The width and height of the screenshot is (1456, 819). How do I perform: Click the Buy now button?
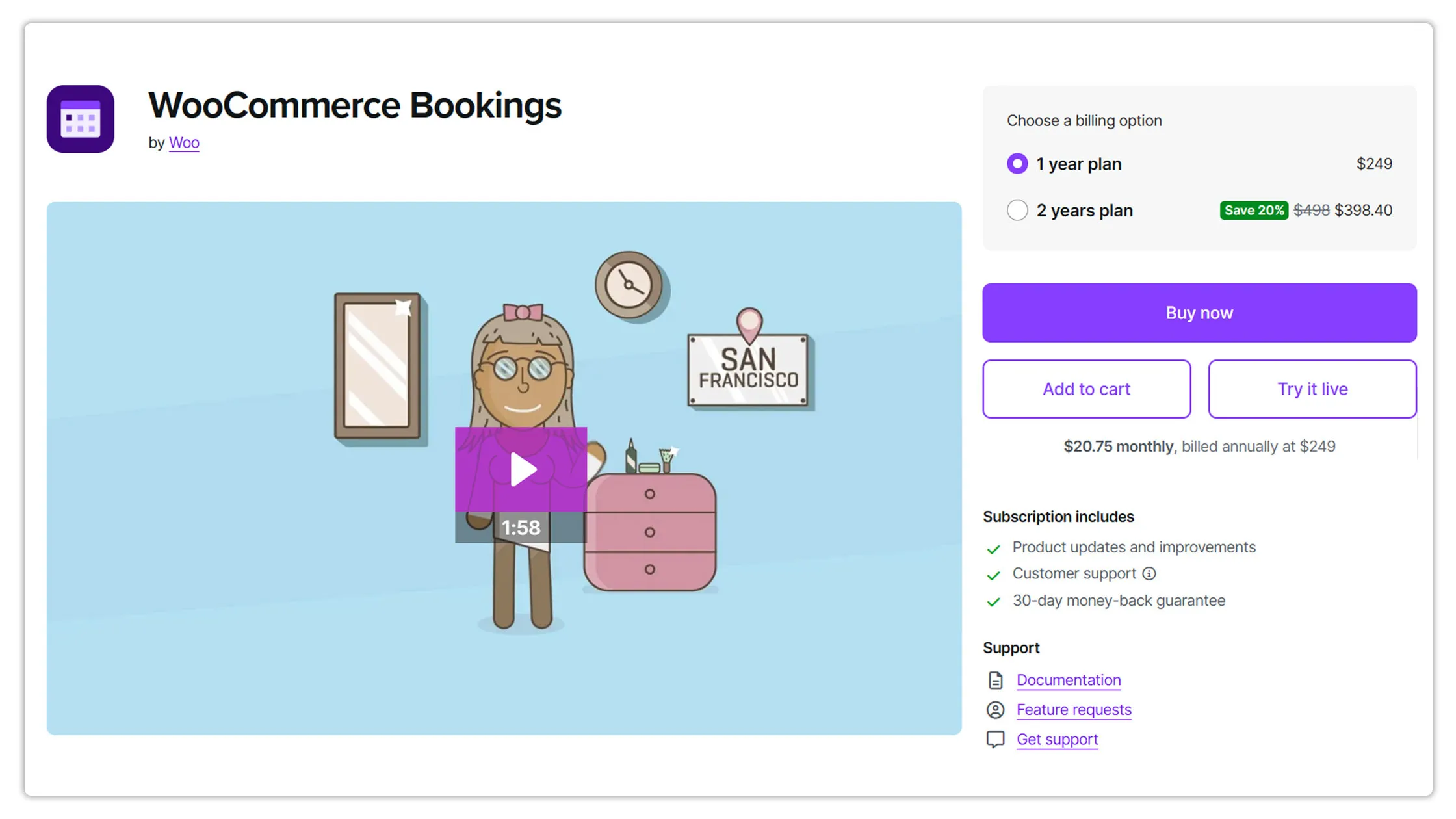[1199, 313]
